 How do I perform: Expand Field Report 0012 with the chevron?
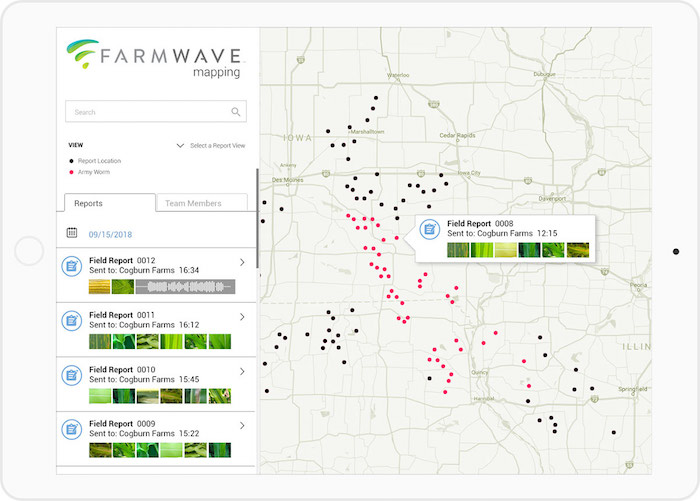[242, 263]
